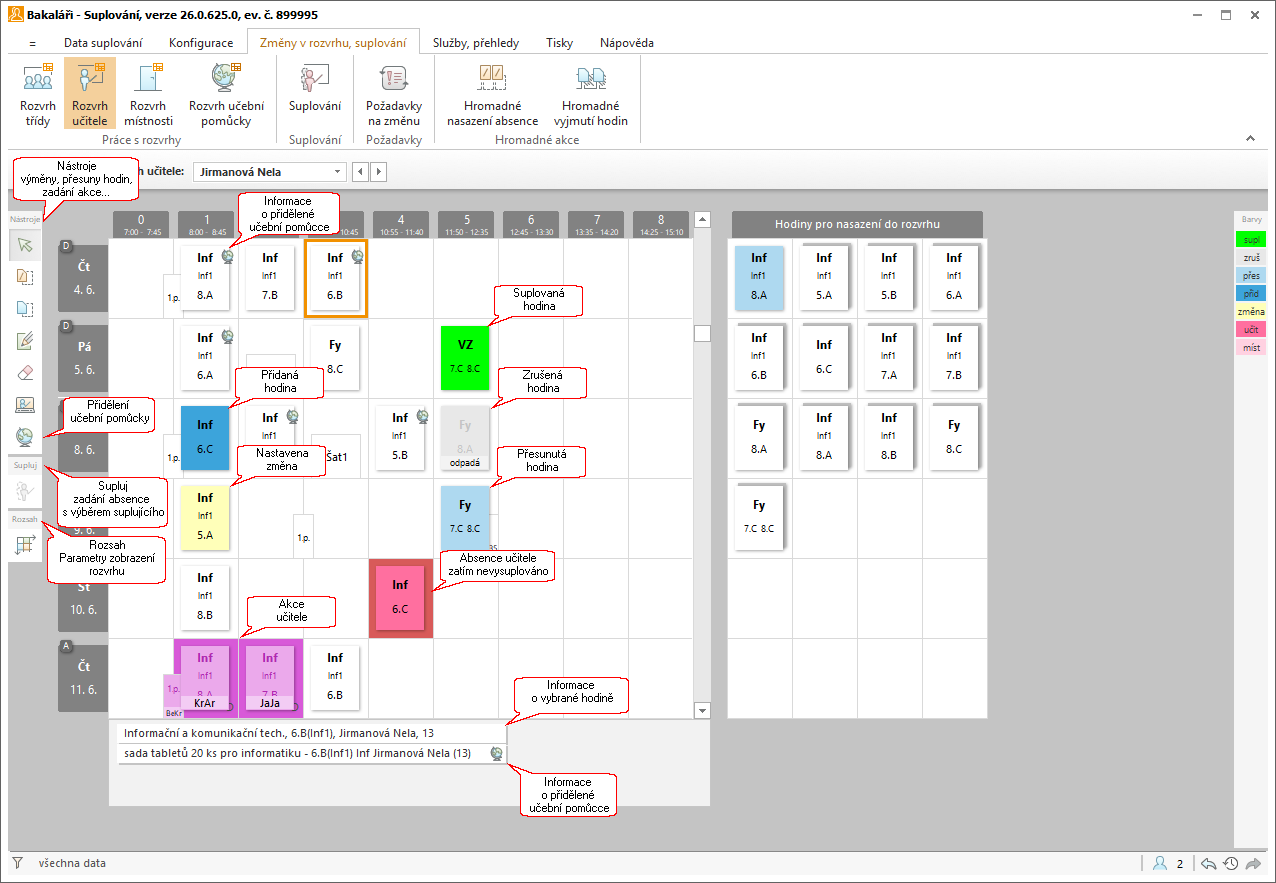
Task: Switch to Tisky tab
Action: 560,43
